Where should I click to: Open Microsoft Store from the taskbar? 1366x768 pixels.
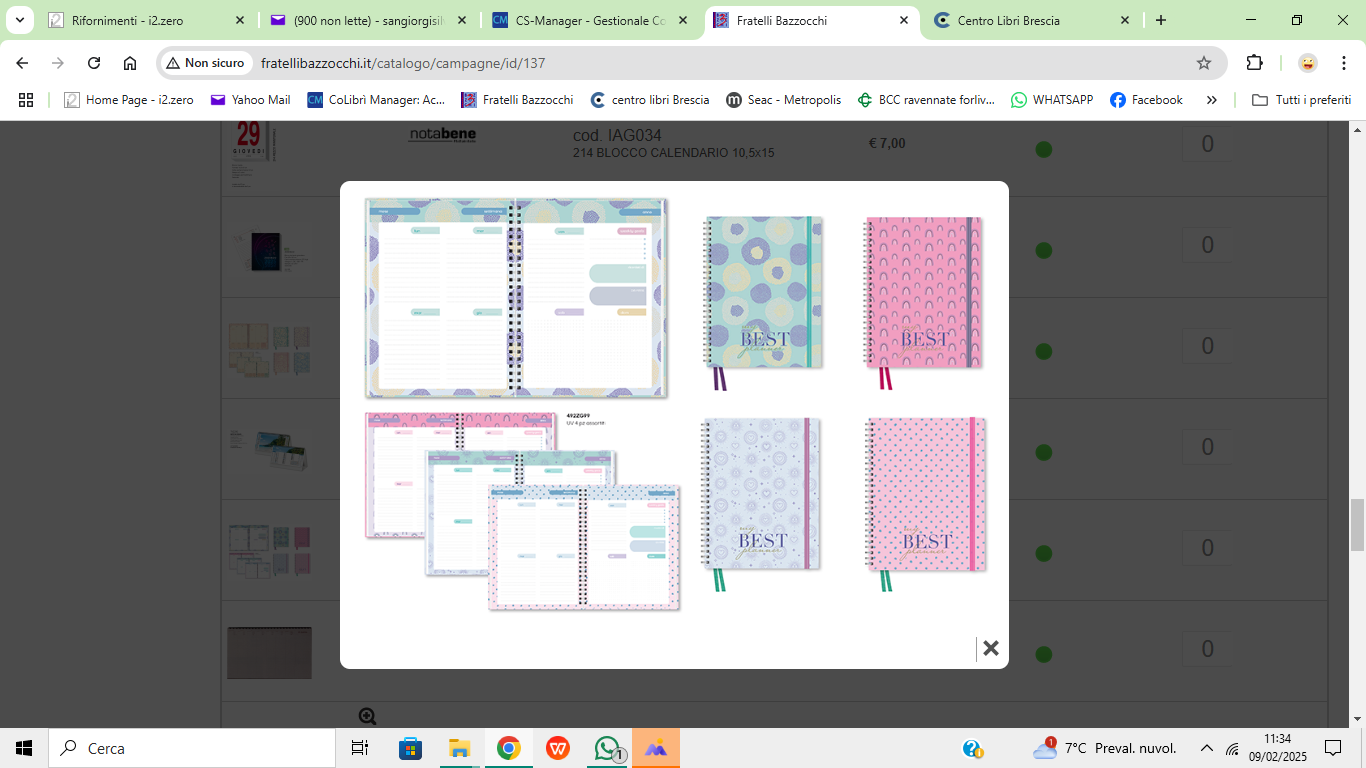(410, 748)
